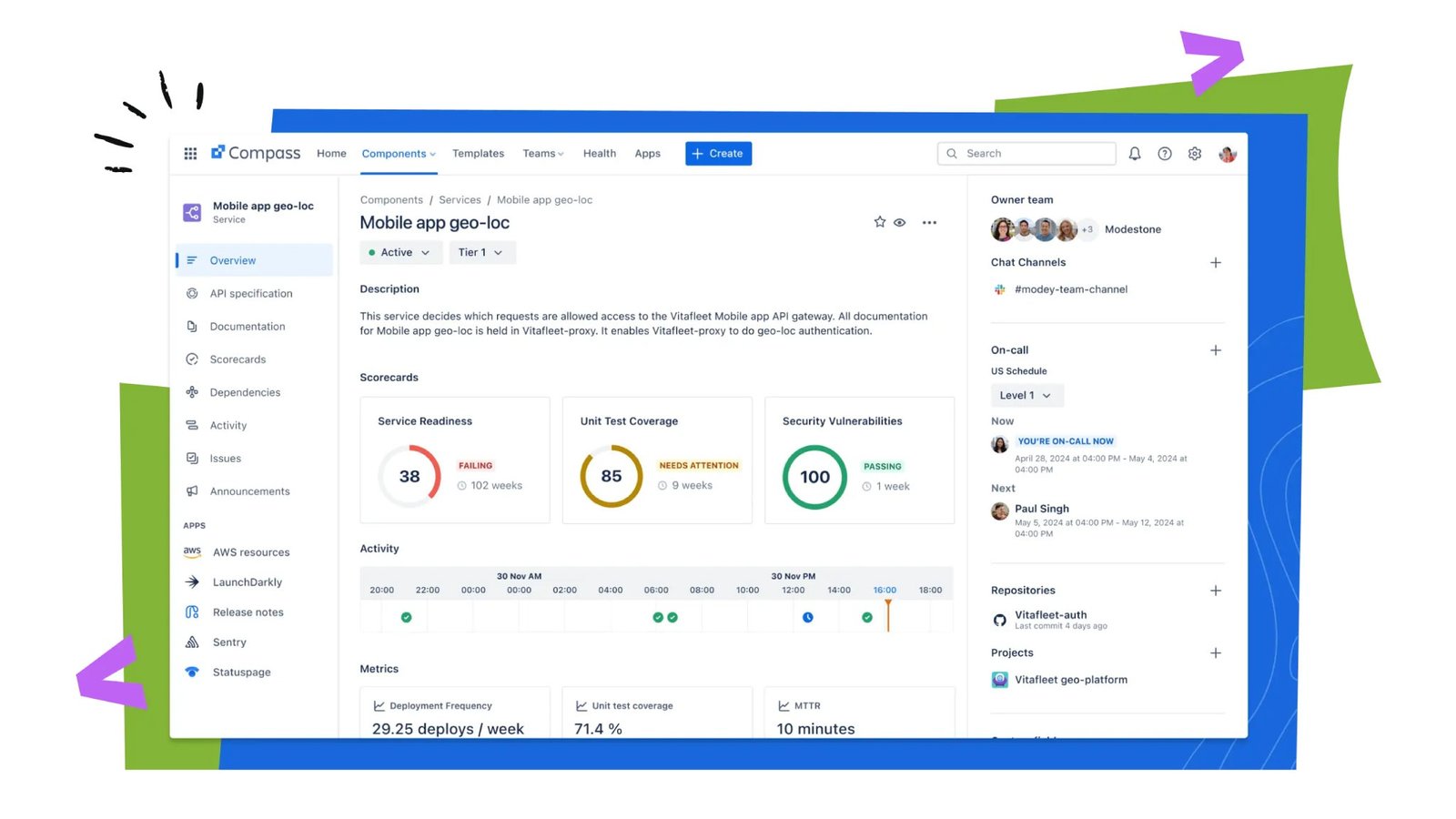Toggle watching this component via eye icon

point(900,222)
